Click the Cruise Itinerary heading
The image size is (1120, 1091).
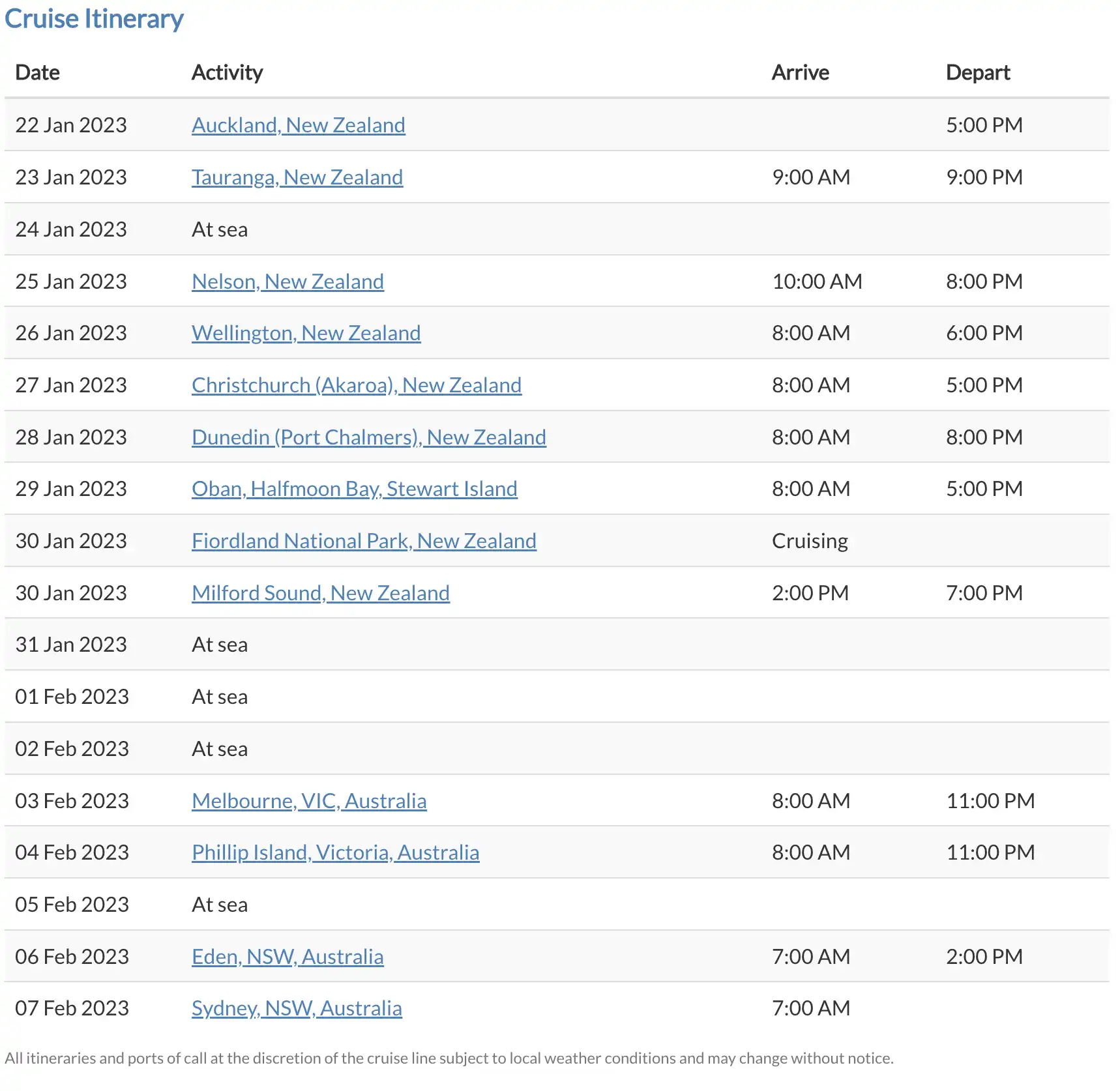94,19
